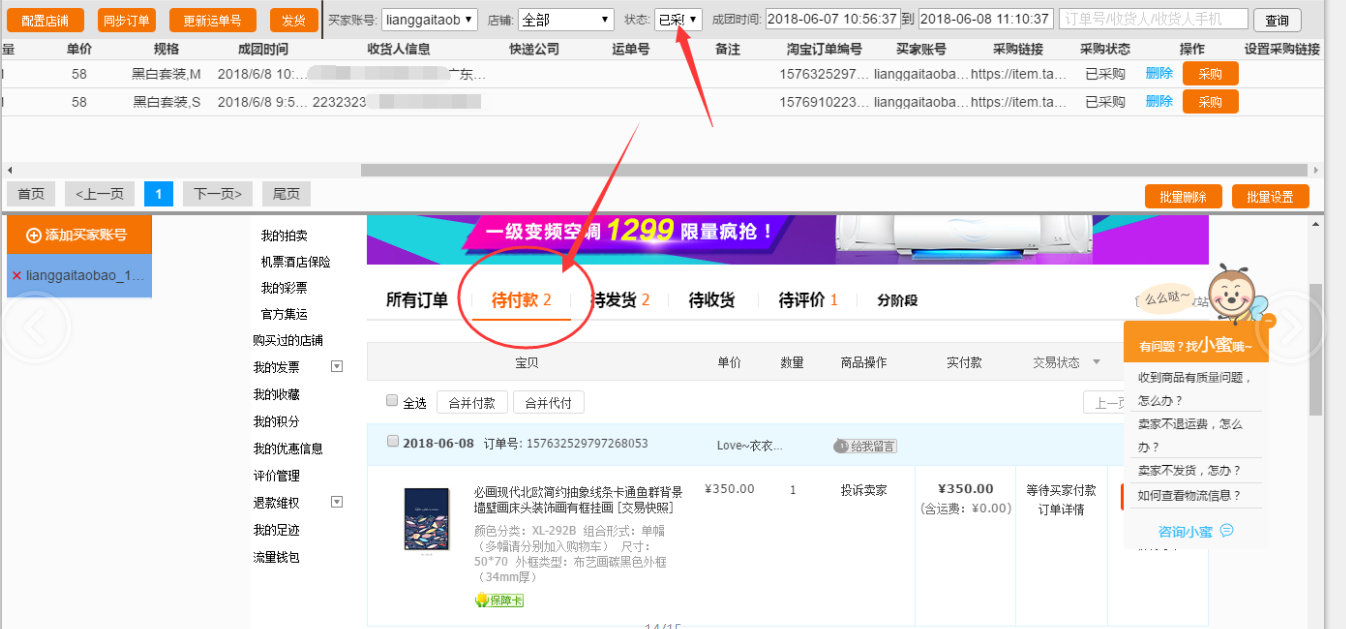Image resolution: width=1346 pixels, height=629 pixels.
Task: Switch to the 待收货 tab
Action: [x=711, y=300]
